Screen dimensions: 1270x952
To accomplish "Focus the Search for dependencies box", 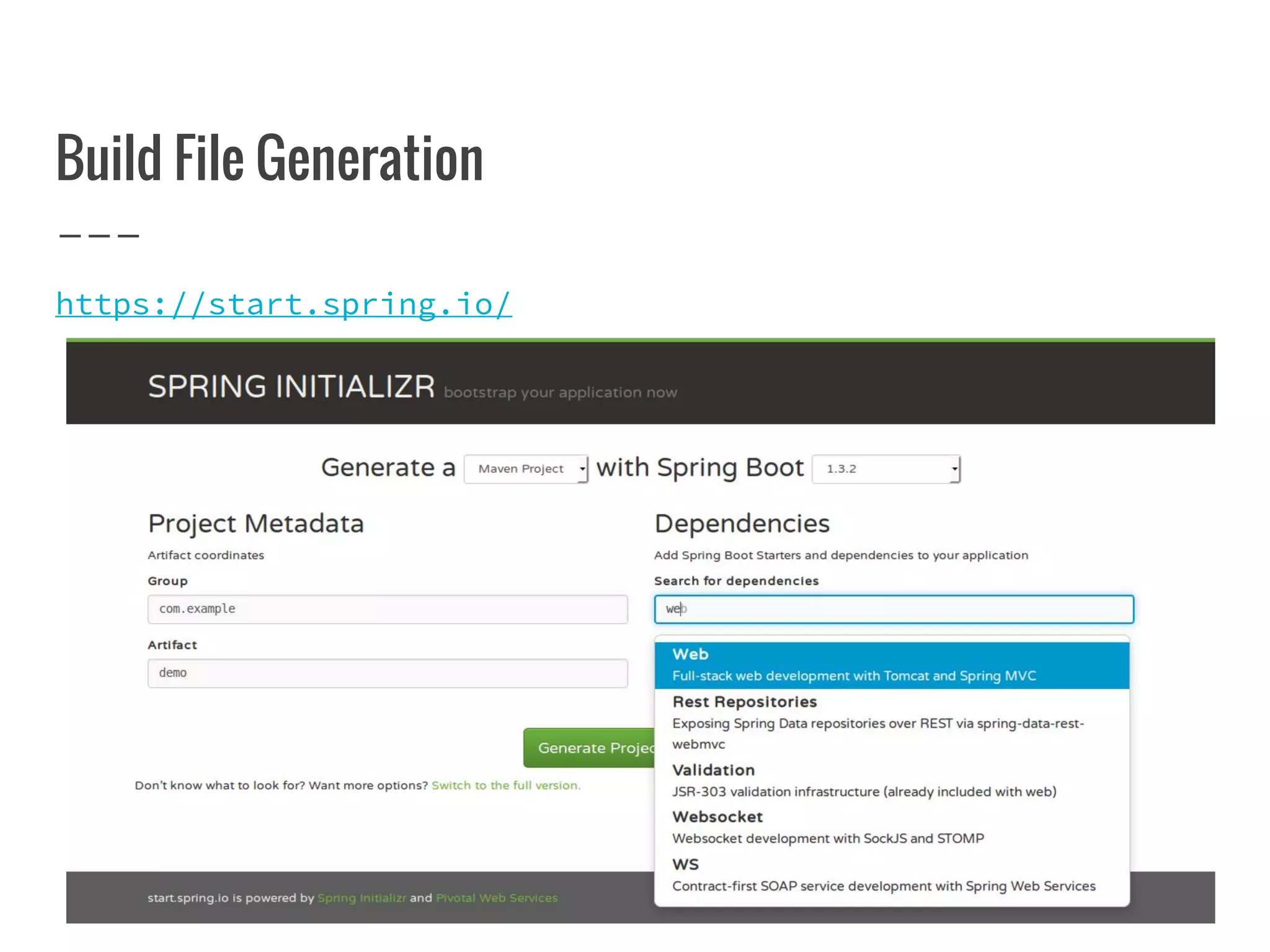I will 893,609.
